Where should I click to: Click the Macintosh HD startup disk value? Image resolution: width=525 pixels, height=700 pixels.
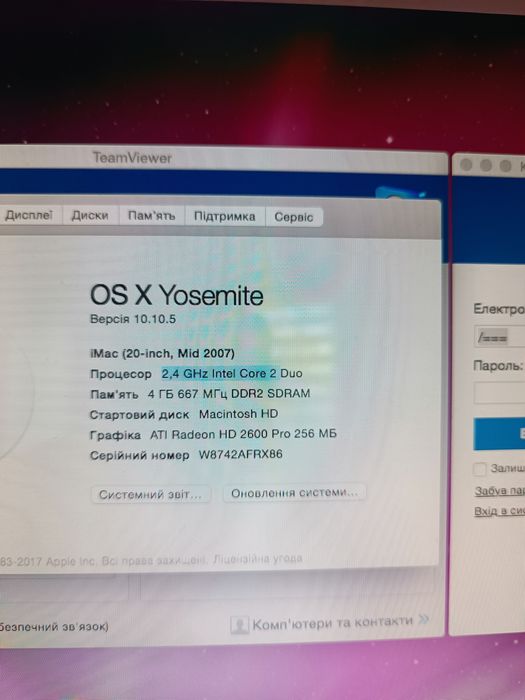click(238, 414)
